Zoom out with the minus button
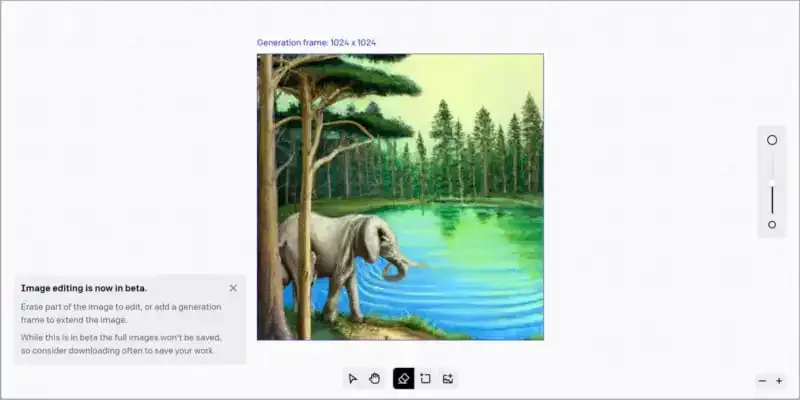The height and width of the screenshot is (400, 800). point(762,381)
